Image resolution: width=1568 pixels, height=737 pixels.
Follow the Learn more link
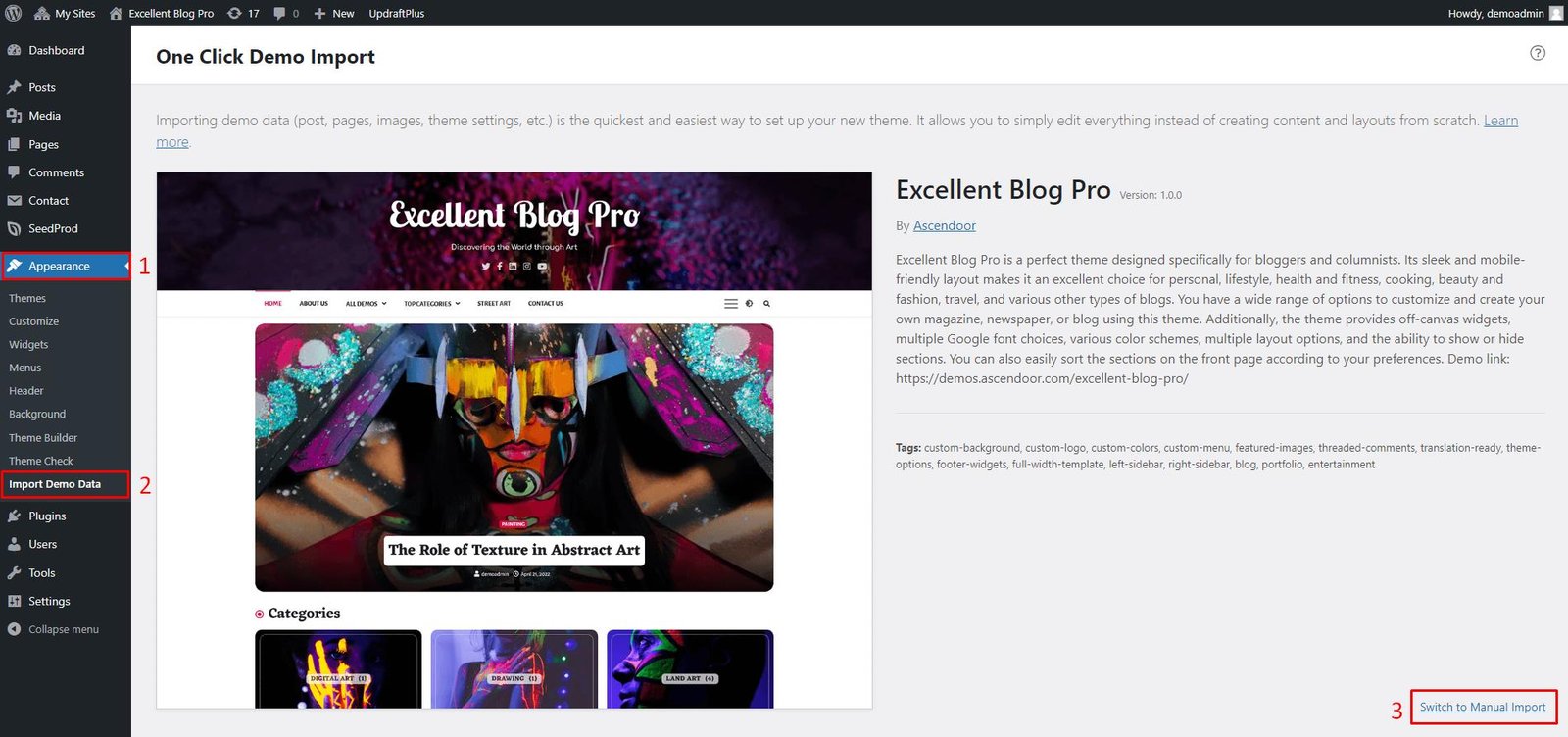pyautogui.click(x=1500, y=121)
